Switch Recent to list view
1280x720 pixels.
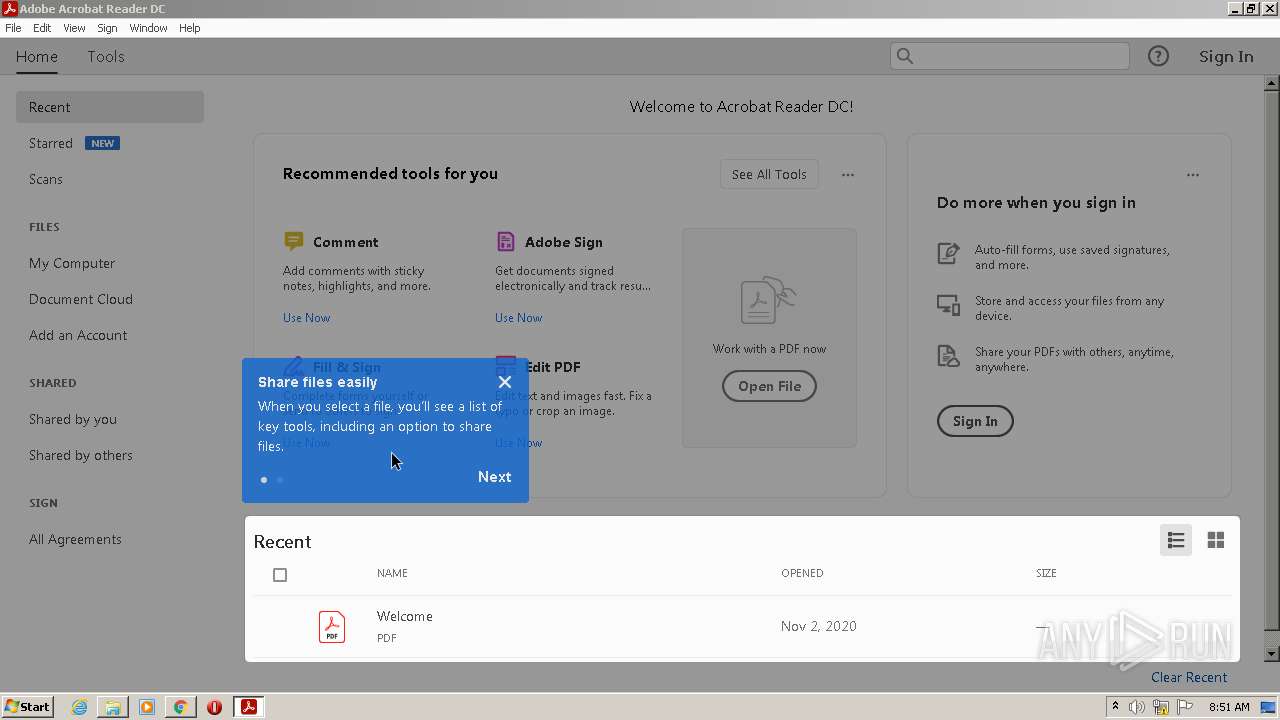coord(1176,540)
